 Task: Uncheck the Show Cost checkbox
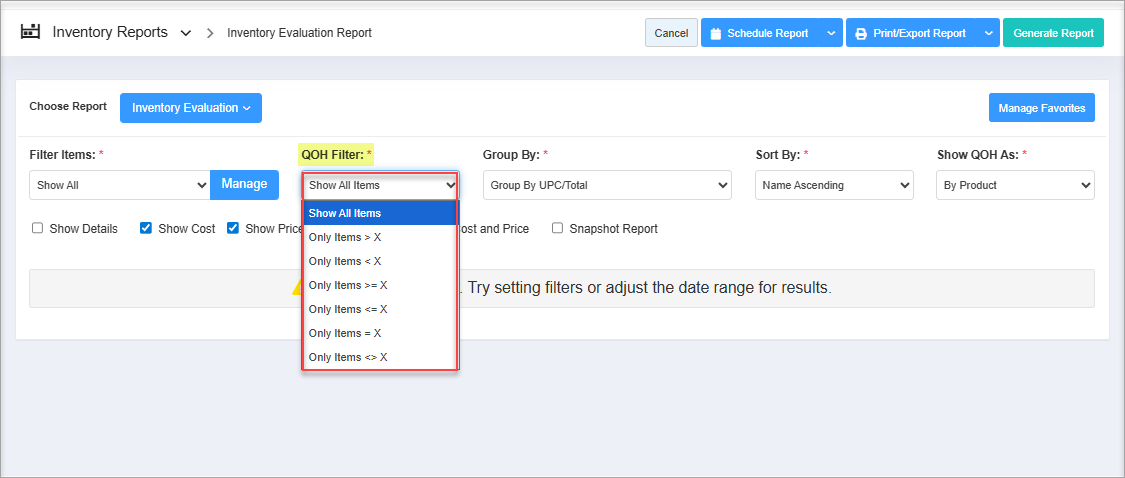[x=146, y=228]
